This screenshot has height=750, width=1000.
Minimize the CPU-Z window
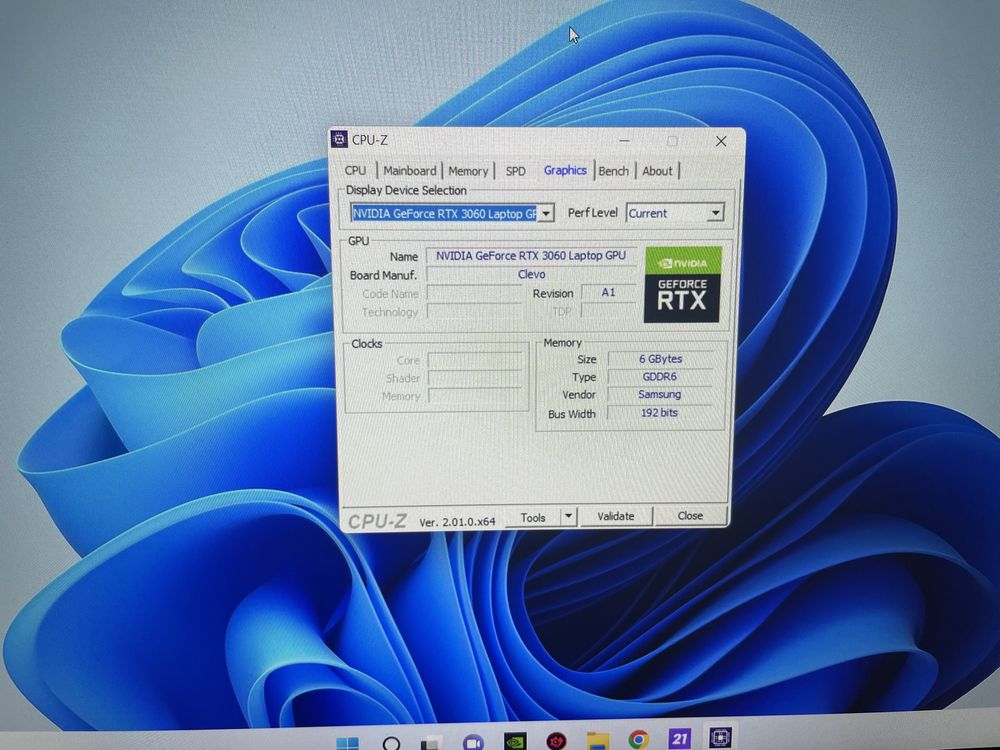(624, 140)
